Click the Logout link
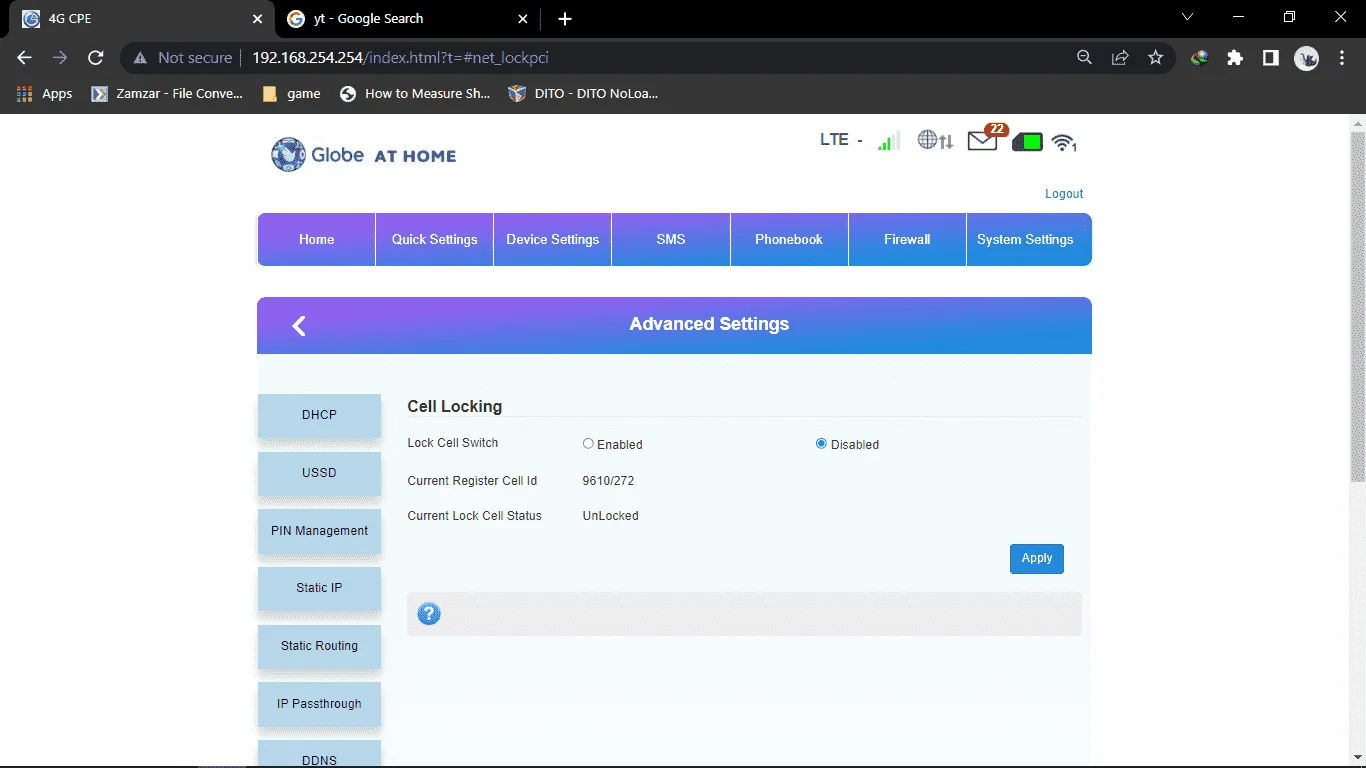The height and width of the screenshot is (768, 1366). (x=1064, y=194)
